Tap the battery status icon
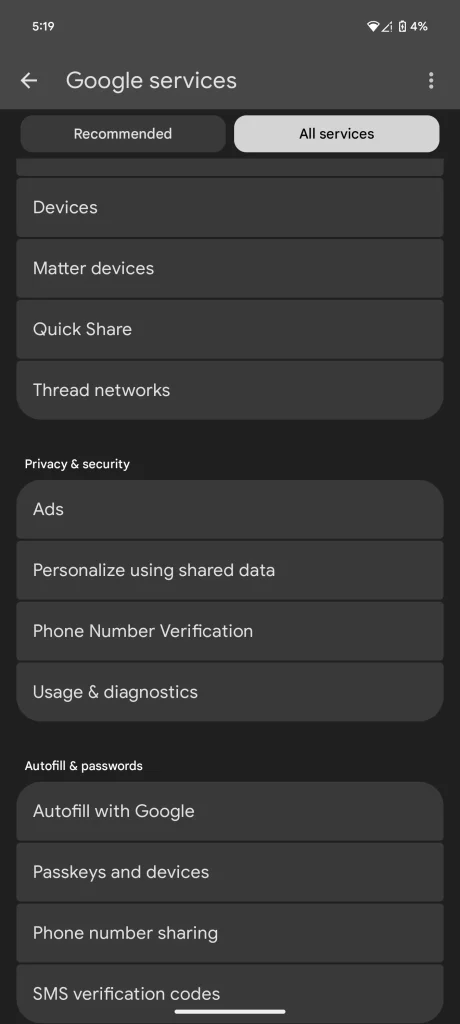 pyautogui.click(x=402, y=27)
